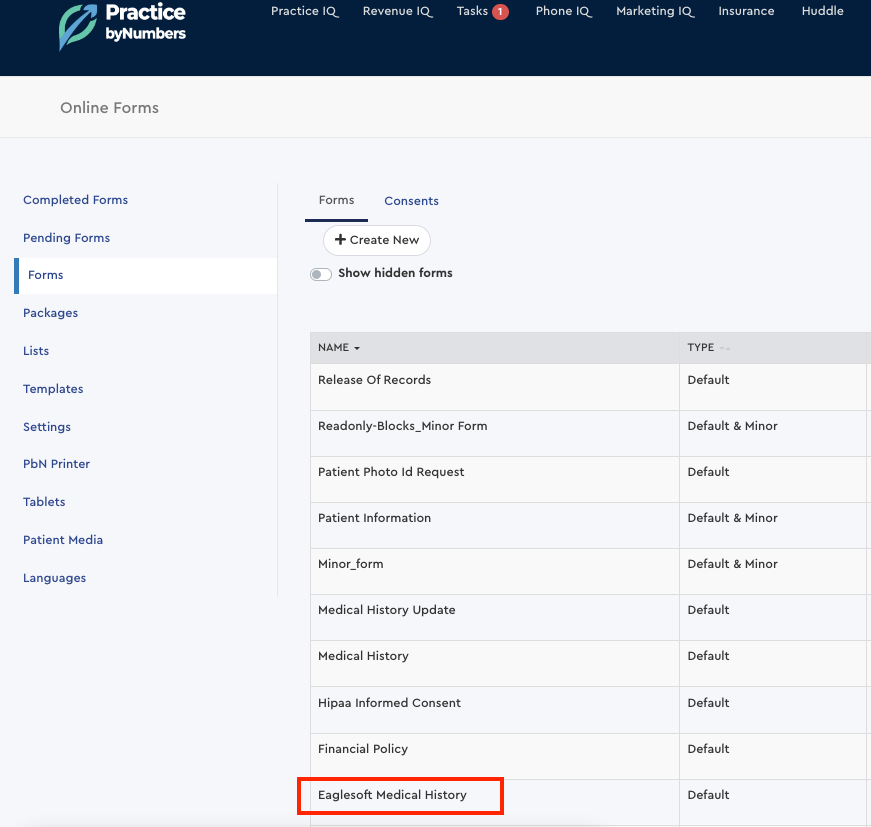Open Pending Forms in the sidebar

(x=66, y=238)
